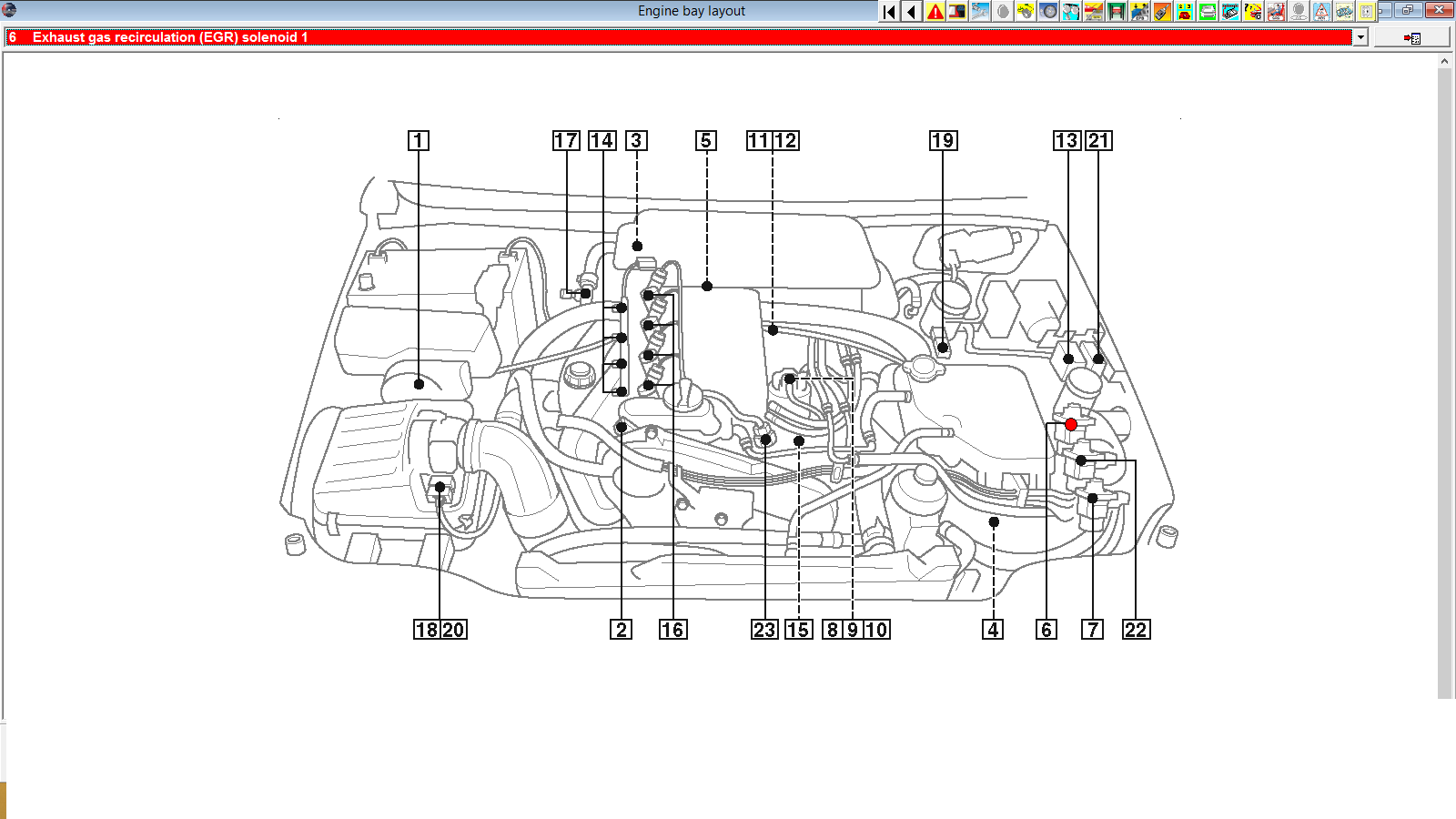Select component label 12 in diagram

(x=786, y=140)
